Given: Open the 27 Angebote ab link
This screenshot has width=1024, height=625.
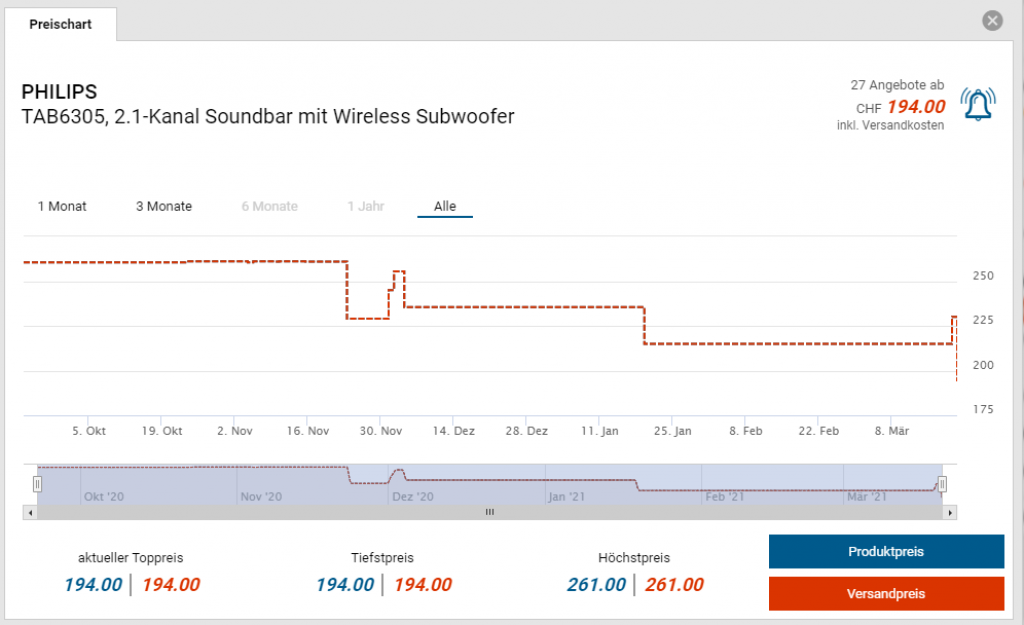Looking at the screenshot, I should coord(897,85).
